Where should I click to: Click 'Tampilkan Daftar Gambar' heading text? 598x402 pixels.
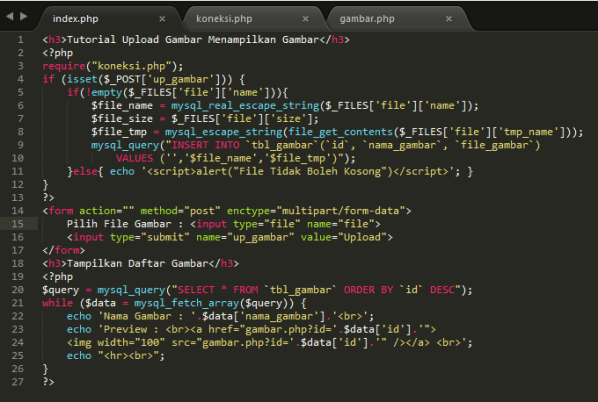(x=137, y=264)
